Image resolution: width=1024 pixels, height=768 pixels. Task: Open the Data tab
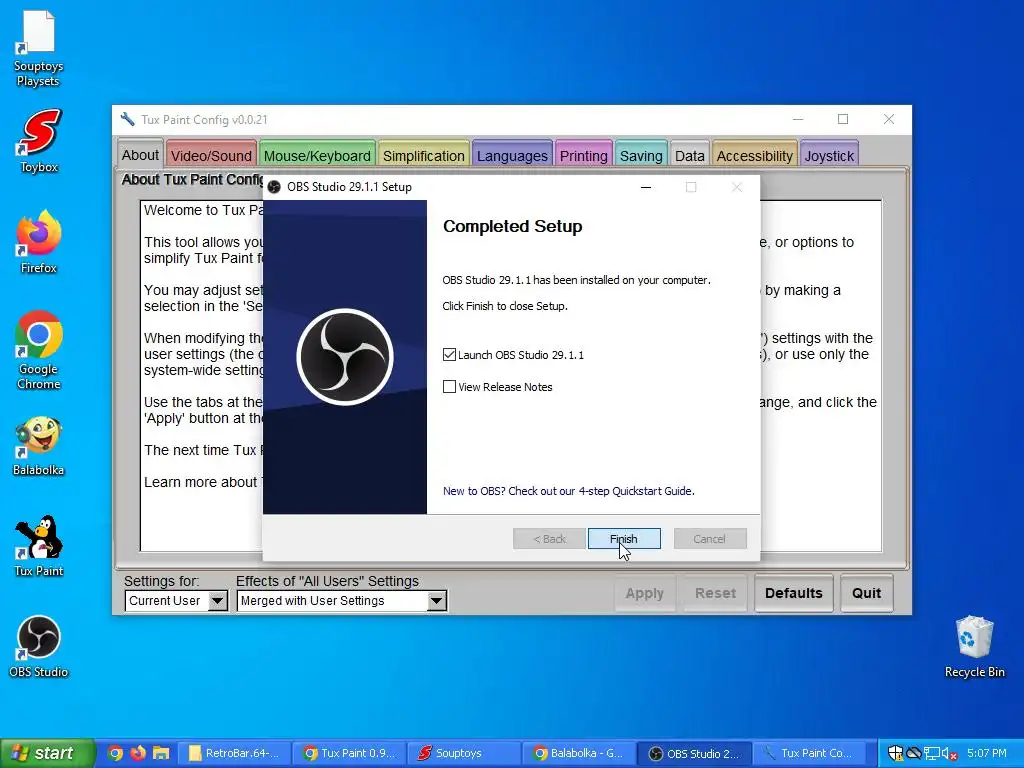(x=689, y=155)
